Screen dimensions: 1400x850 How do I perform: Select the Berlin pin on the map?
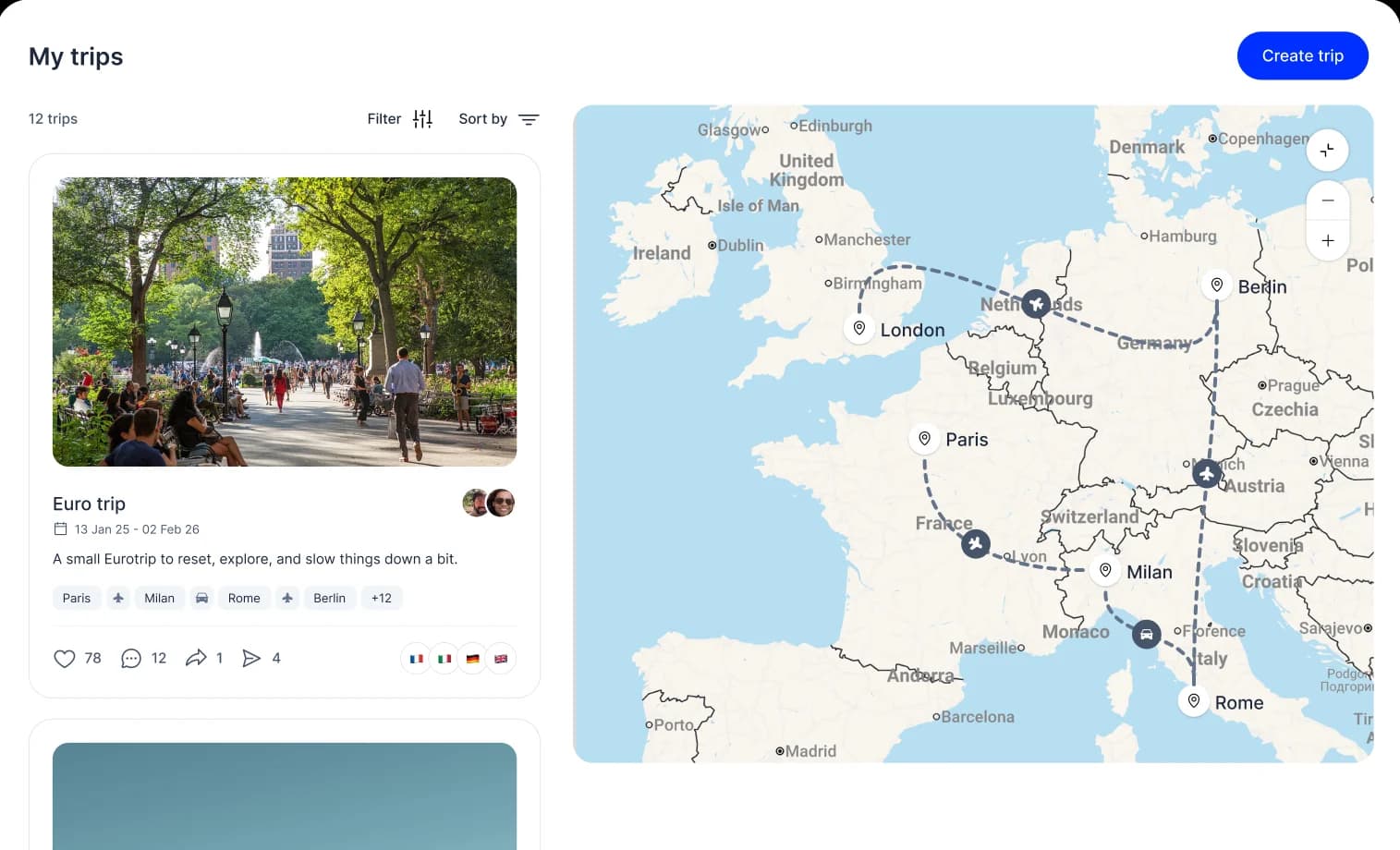pyautogui.click(x=1217, y=285)
